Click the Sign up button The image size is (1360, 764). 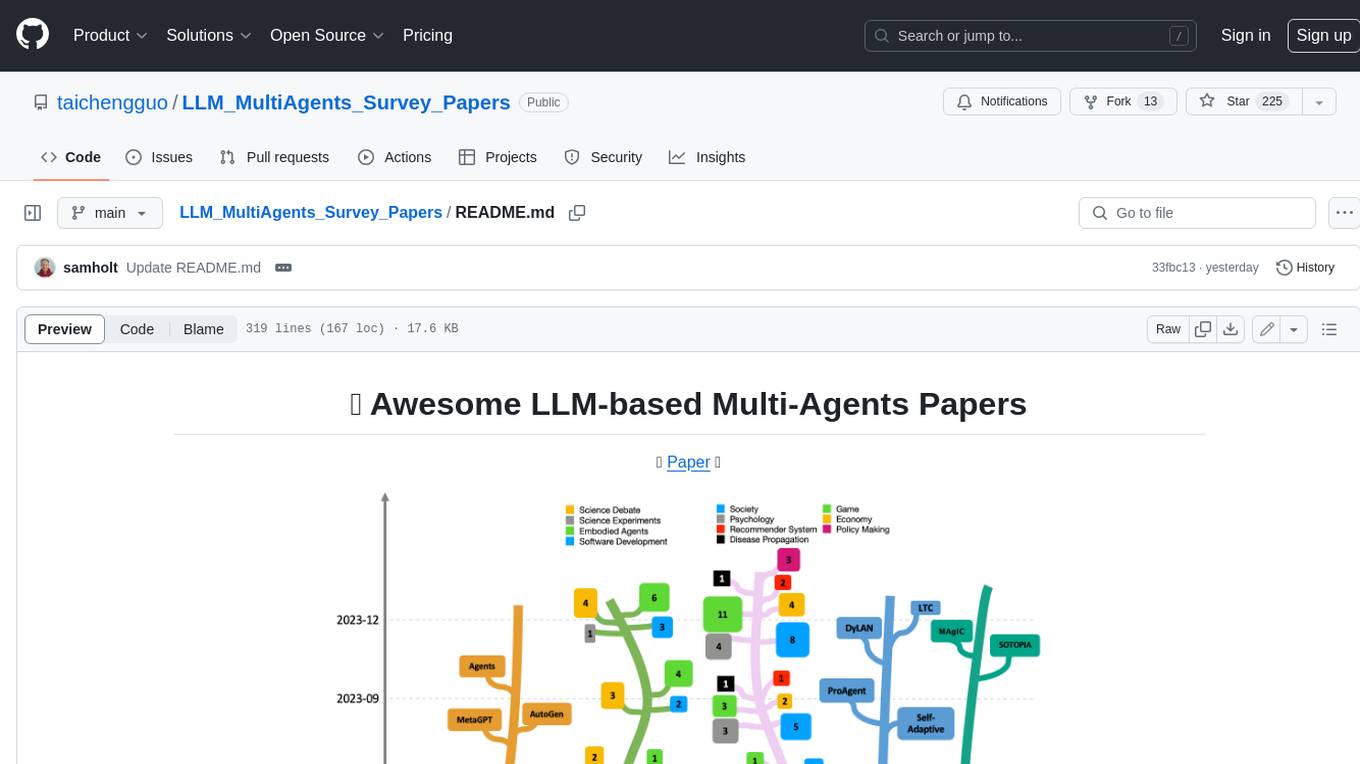(x=1323, y=35)
